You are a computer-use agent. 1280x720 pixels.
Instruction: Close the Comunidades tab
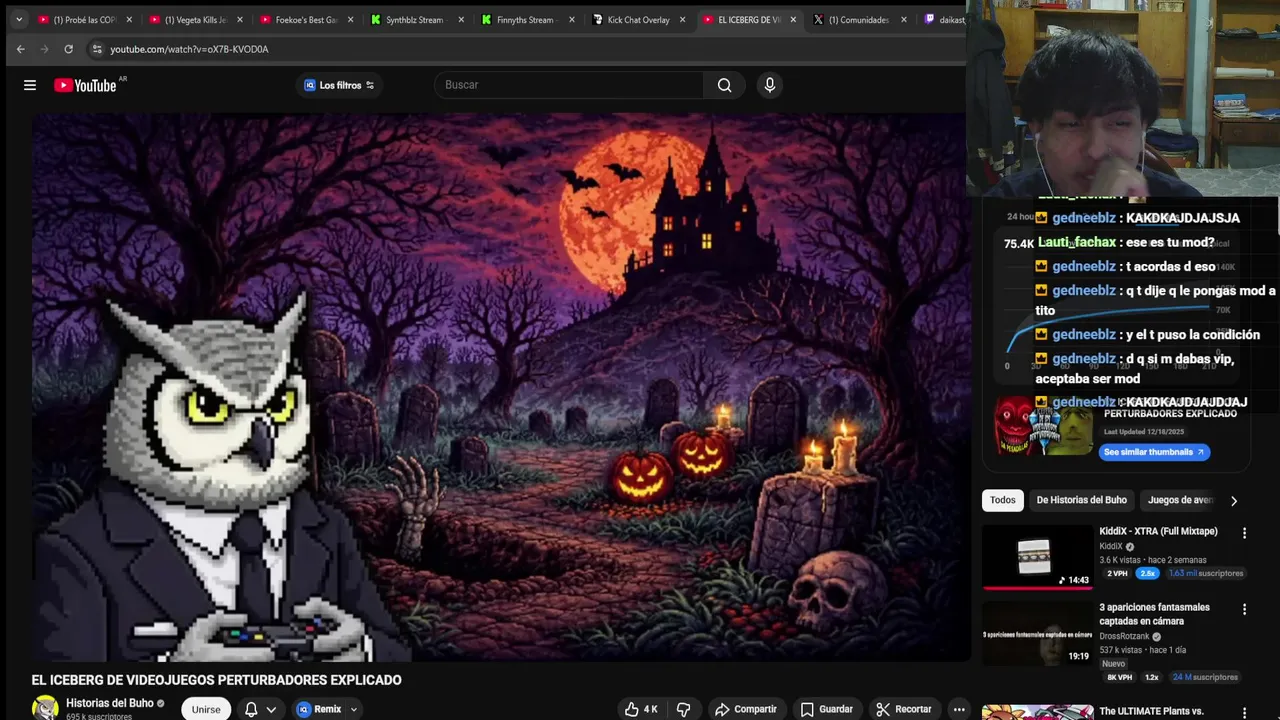[x=904, y=19]
